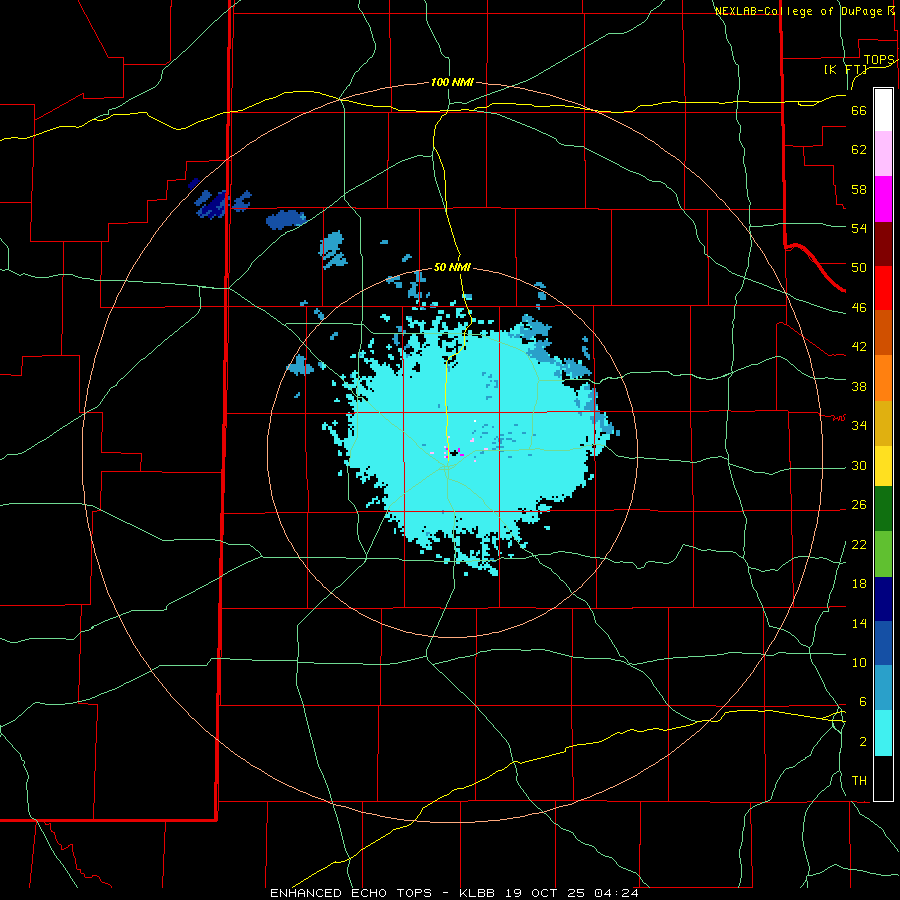Click the "62" legend value

coord(859,150)
